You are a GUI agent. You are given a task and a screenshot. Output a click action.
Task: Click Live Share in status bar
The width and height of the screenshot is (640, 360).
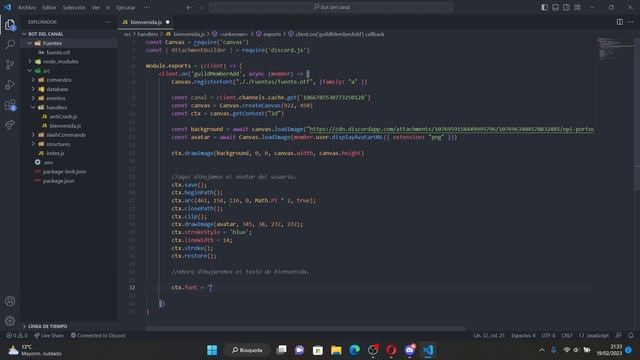click(x=49, y=336)
